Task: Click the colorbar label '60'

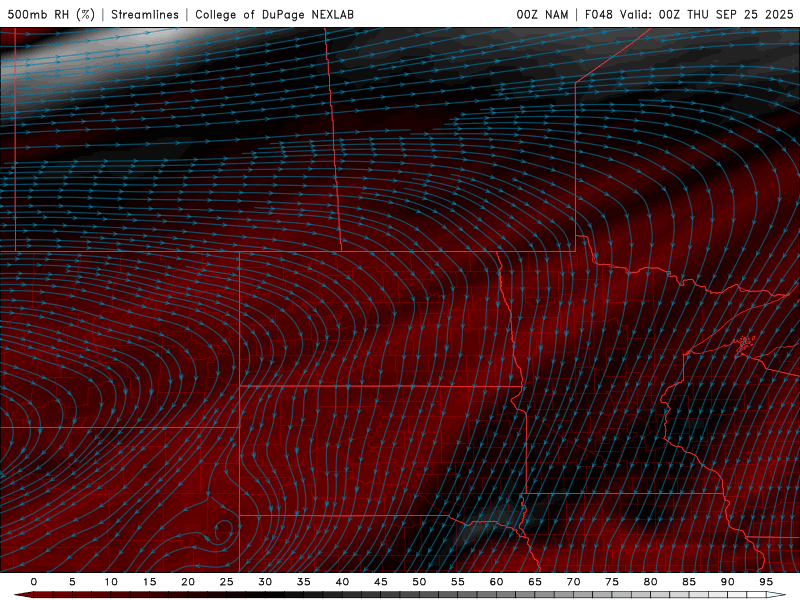Action: [496, 582]
